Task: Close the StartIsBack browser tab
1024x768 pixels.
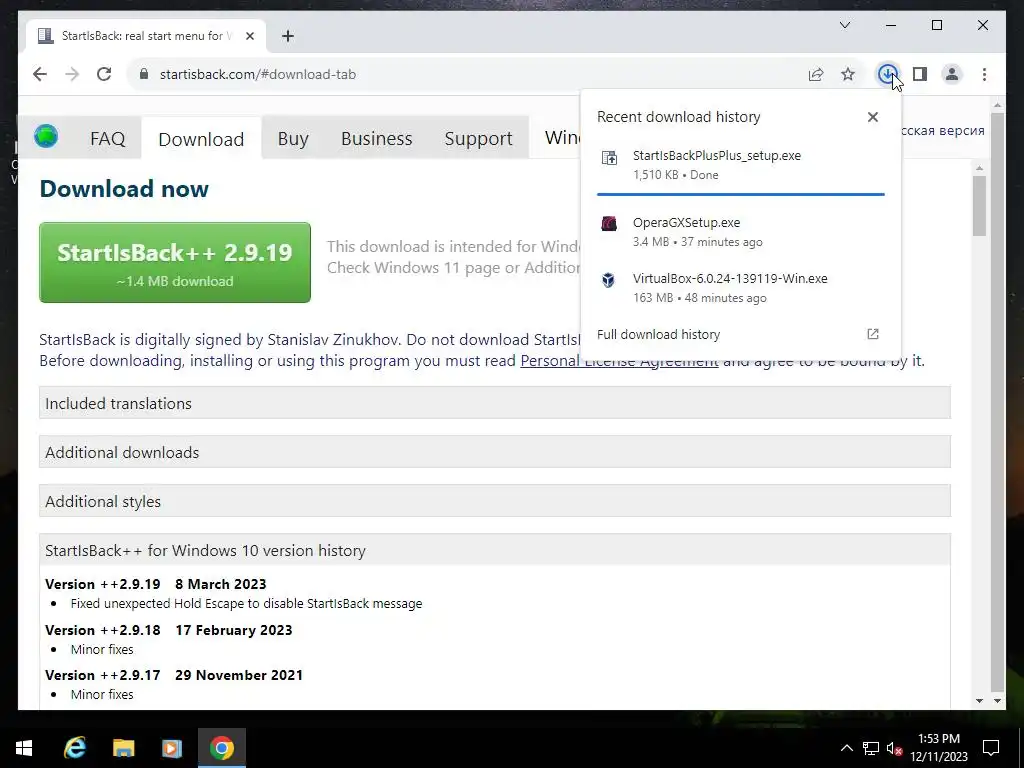Action: point(249,36)
